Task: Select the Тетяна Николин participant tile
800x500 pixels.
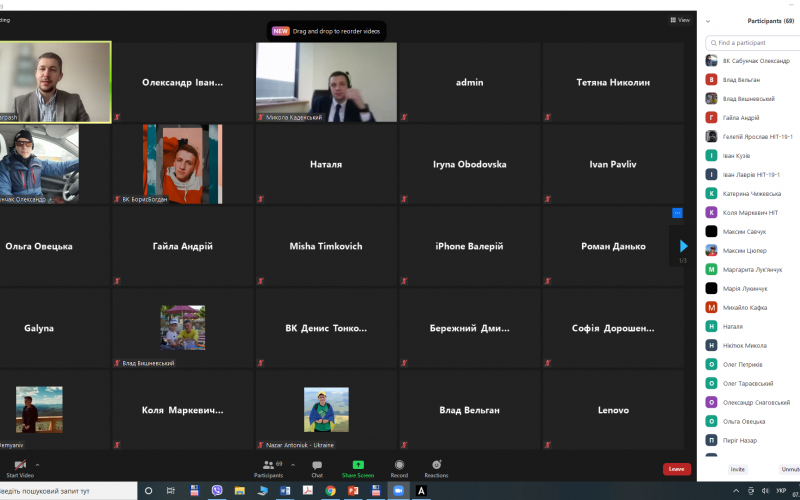Action: tap(613, 82)
